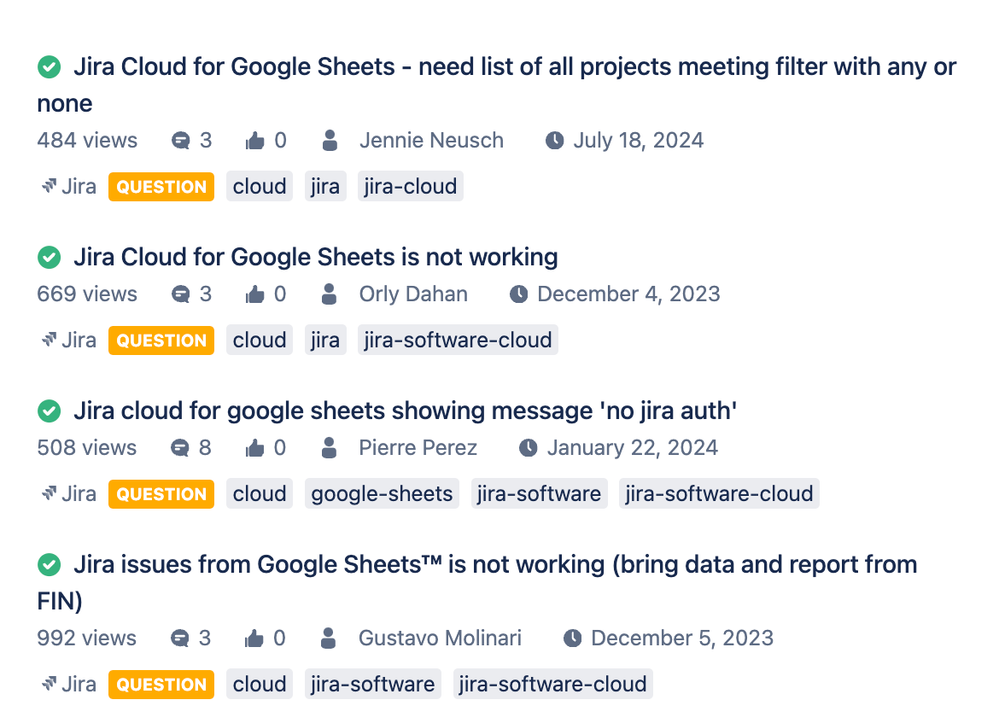Click the 'jira' tag under the first post
This screenshot has height=722, width=999.
325,186
